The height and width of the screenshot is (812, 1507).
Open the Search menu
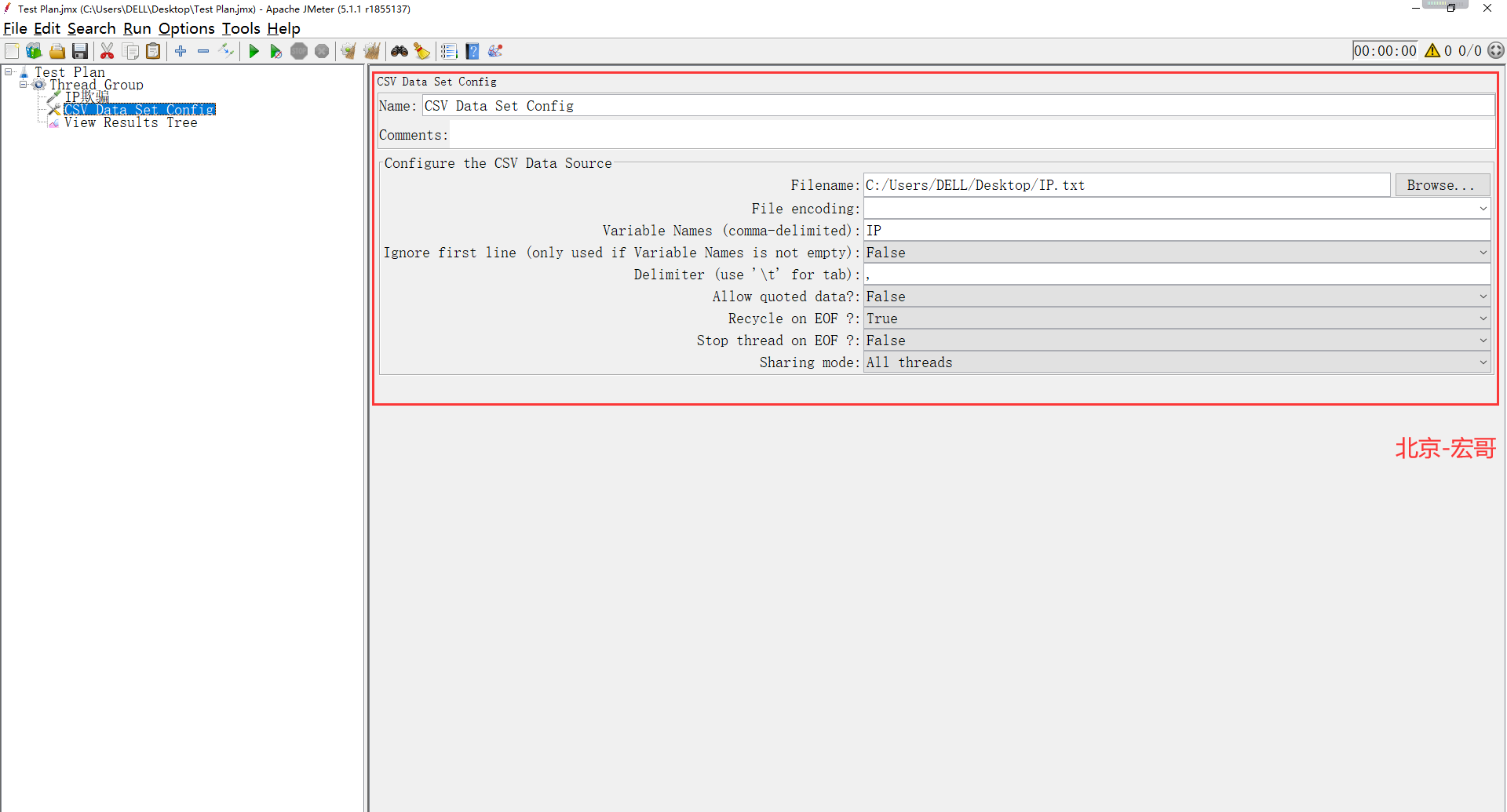click(92, 29)
